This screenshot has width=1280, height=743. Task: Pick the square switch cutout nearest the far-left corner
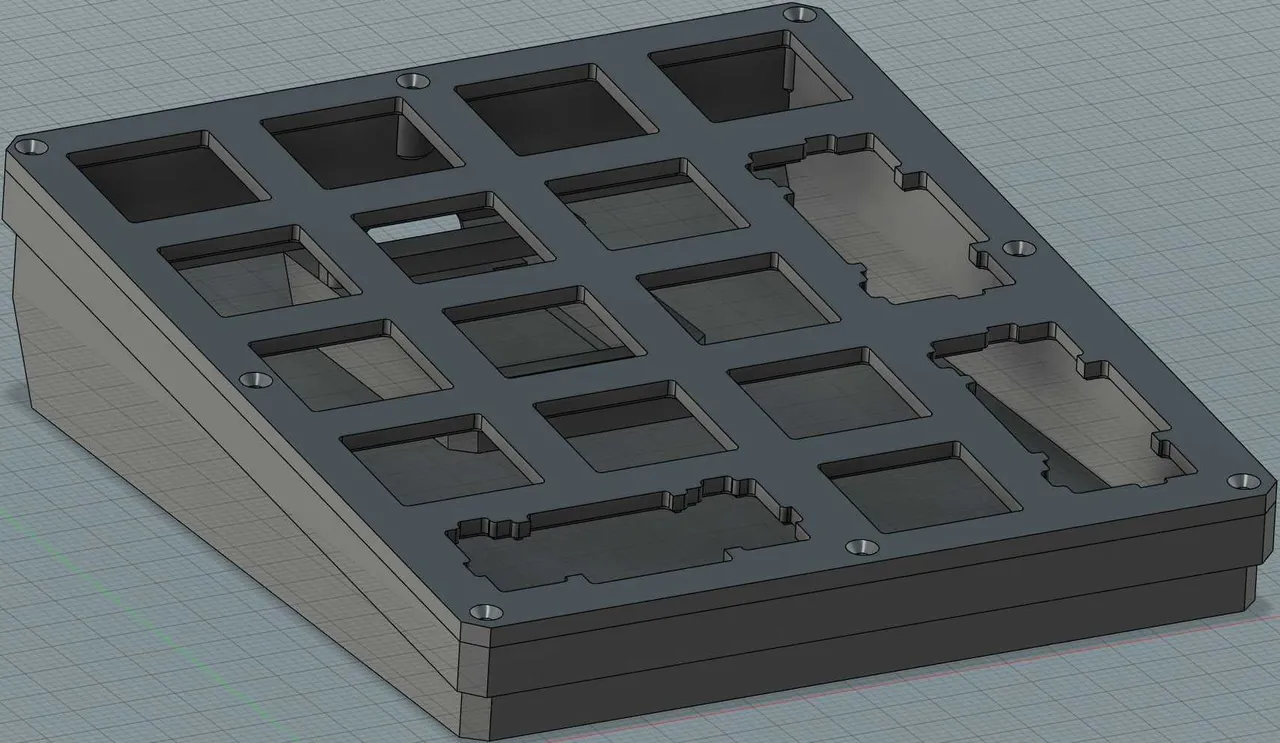168,176
